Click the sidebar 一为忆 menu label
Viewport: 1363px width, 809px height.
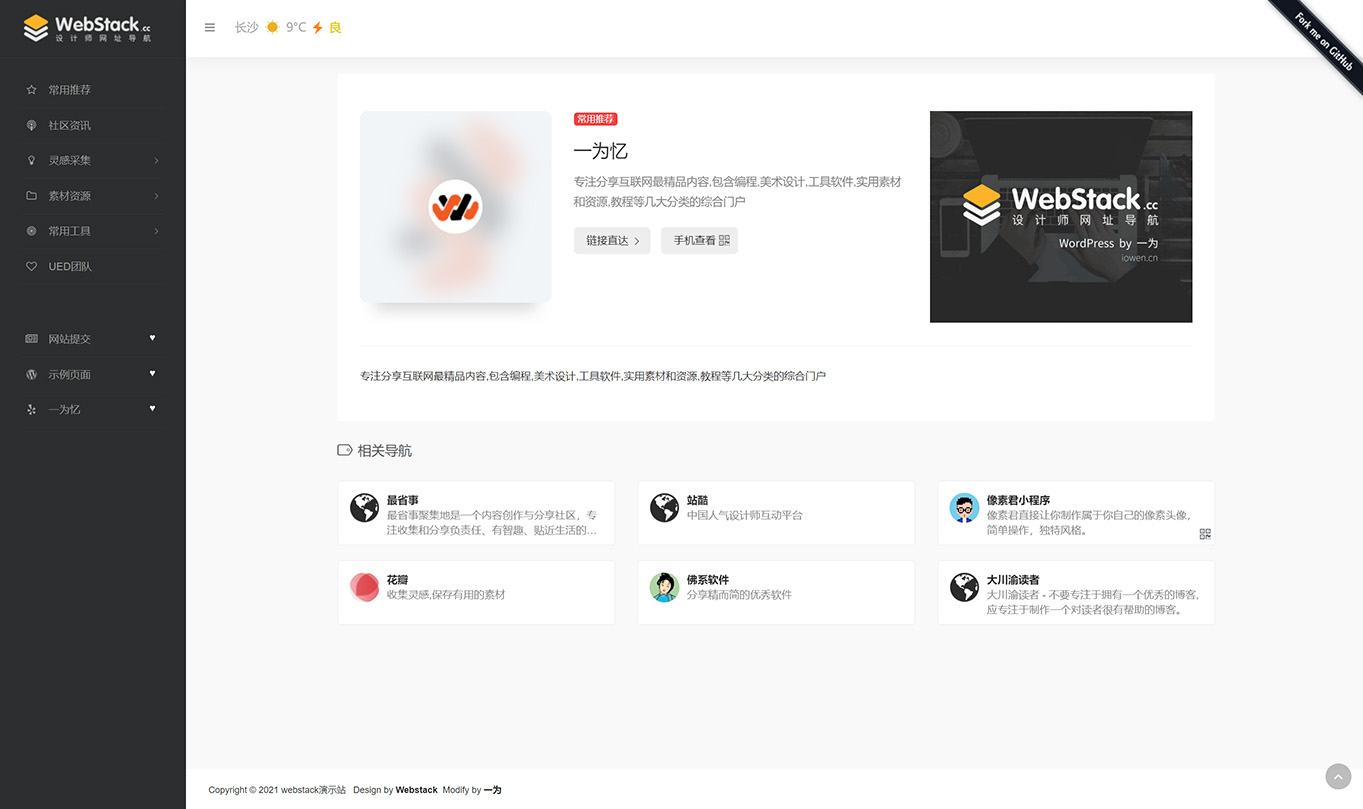pyautogui.click(x=65, y=409)
